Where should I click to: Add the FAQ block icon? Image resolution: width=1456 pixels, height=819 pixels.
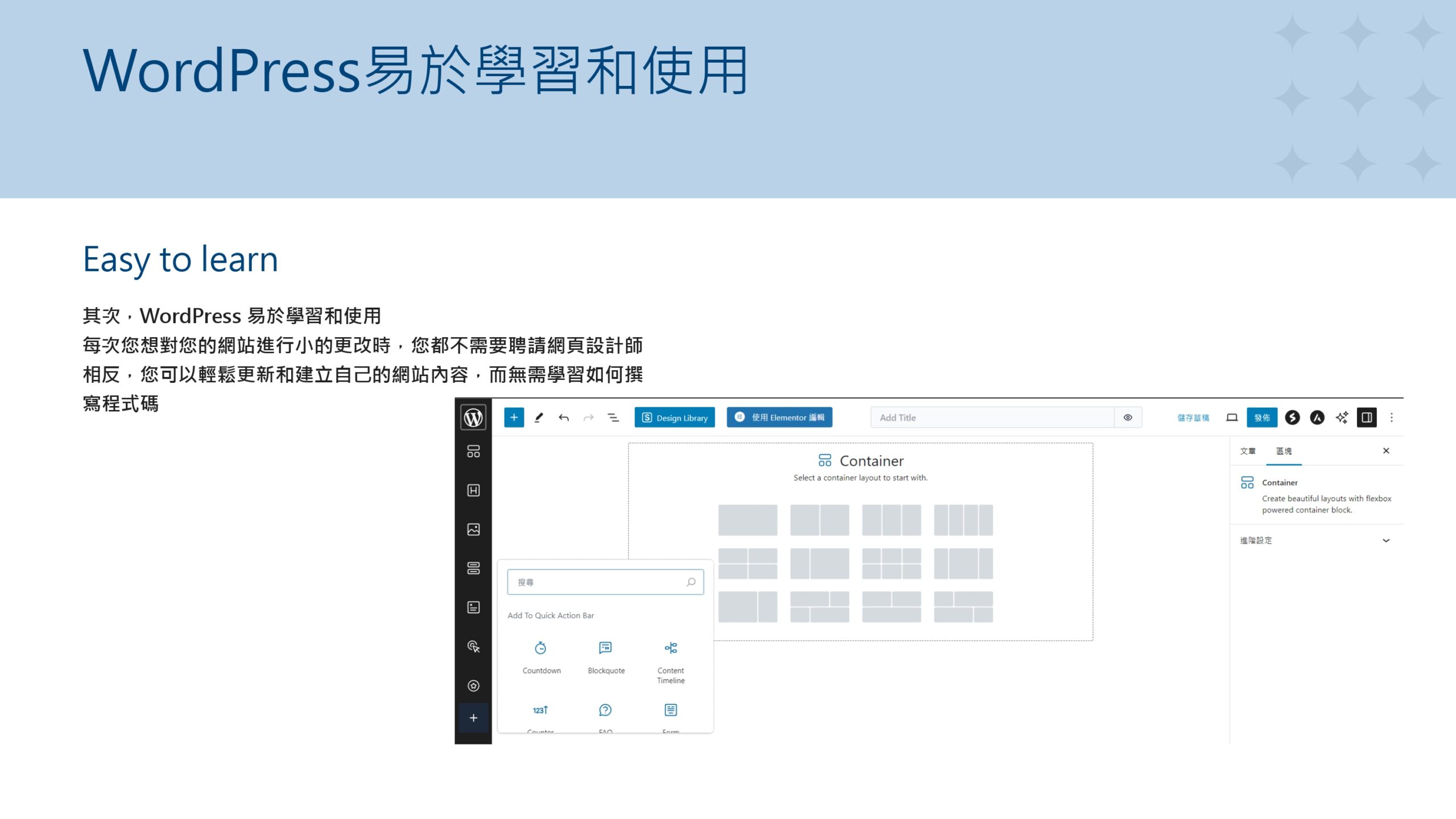click(x=605, y=710)
